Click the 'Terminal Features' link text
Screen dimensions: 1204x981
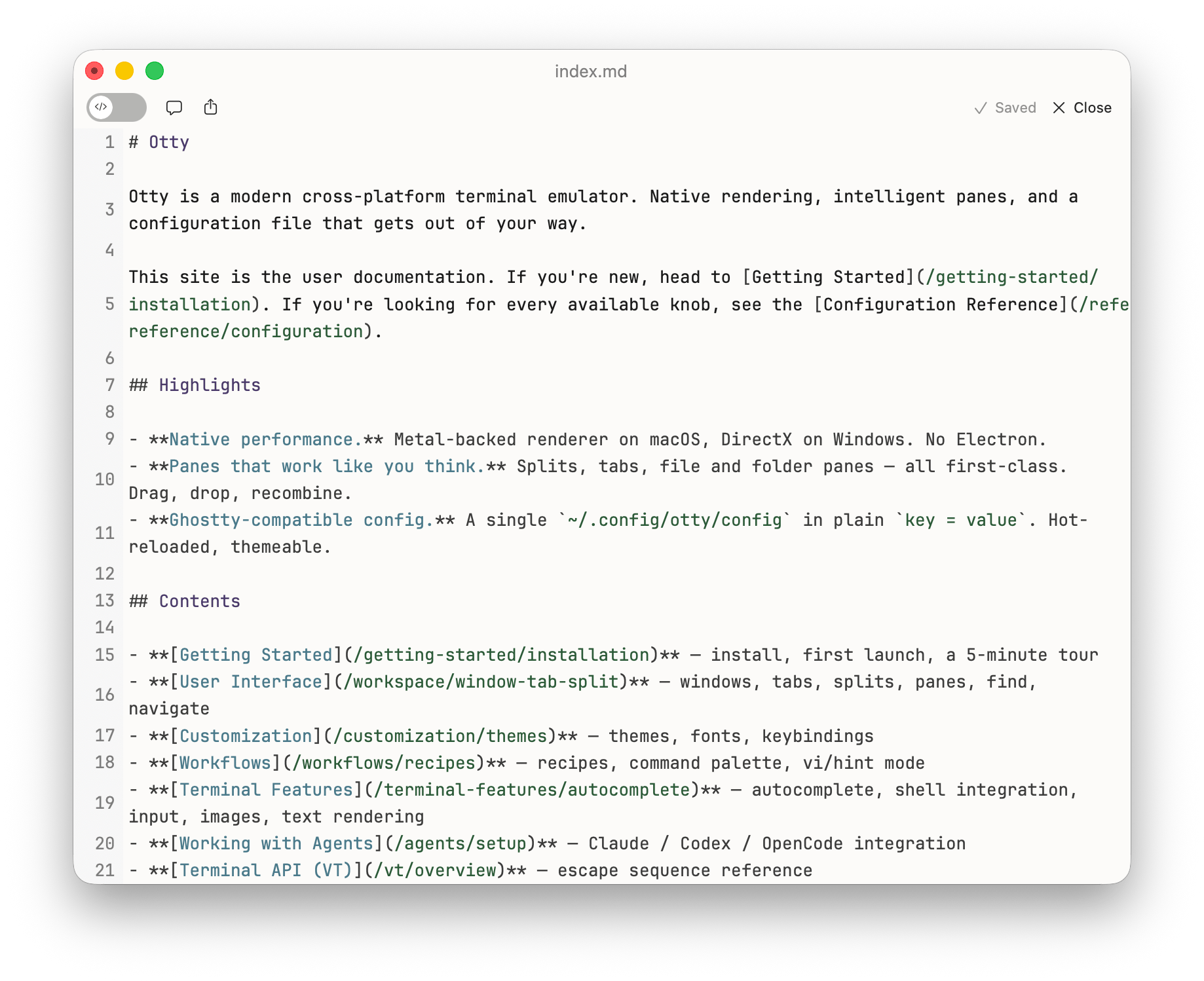tap(266, 790)
